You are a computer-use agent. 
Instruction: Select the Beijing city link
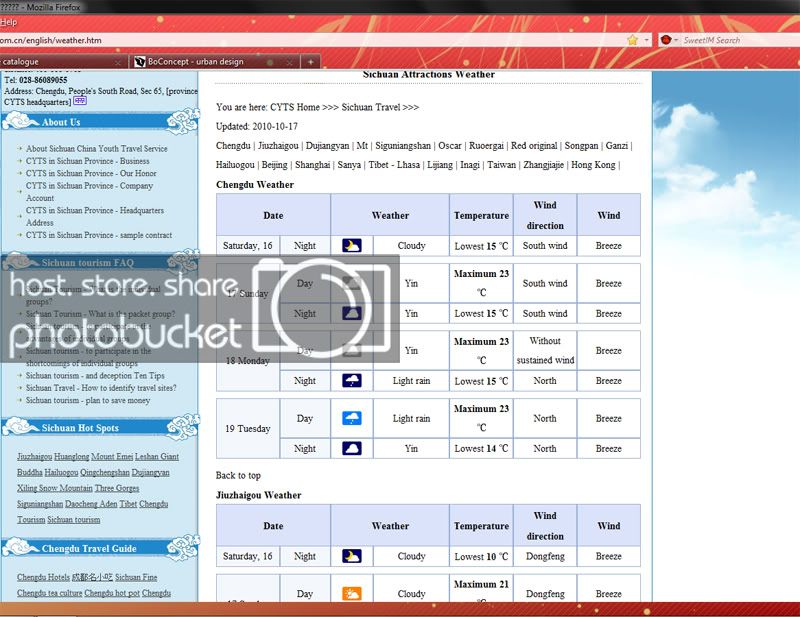274,165
